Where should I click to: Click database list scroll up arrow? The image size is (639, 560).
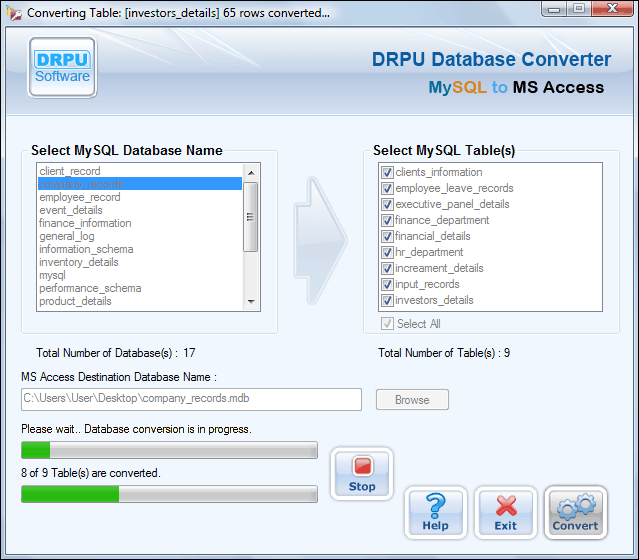251,173
